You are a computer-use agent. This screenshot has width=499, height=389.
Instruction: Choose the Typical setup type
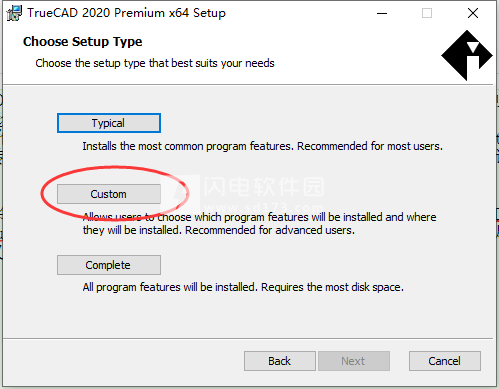109,123
